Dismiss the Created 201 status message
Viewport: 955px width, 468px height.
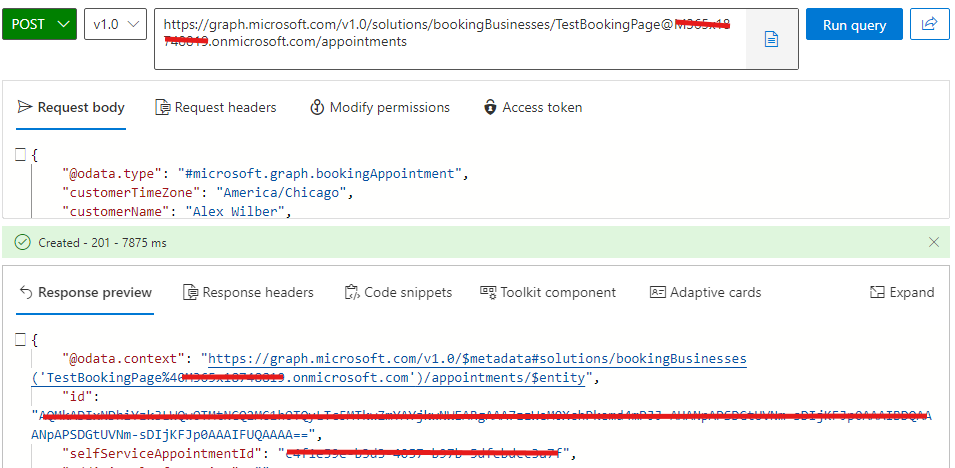point(934,243)
